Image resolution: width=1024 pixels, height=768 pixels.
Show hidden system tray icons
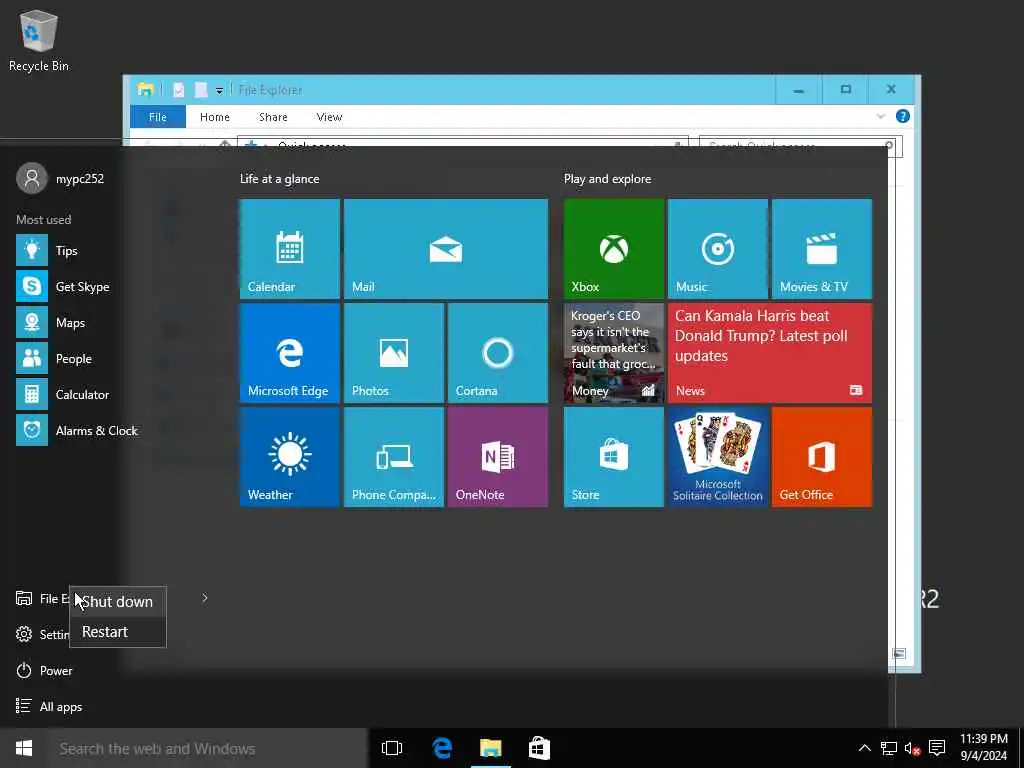[864, 748]
